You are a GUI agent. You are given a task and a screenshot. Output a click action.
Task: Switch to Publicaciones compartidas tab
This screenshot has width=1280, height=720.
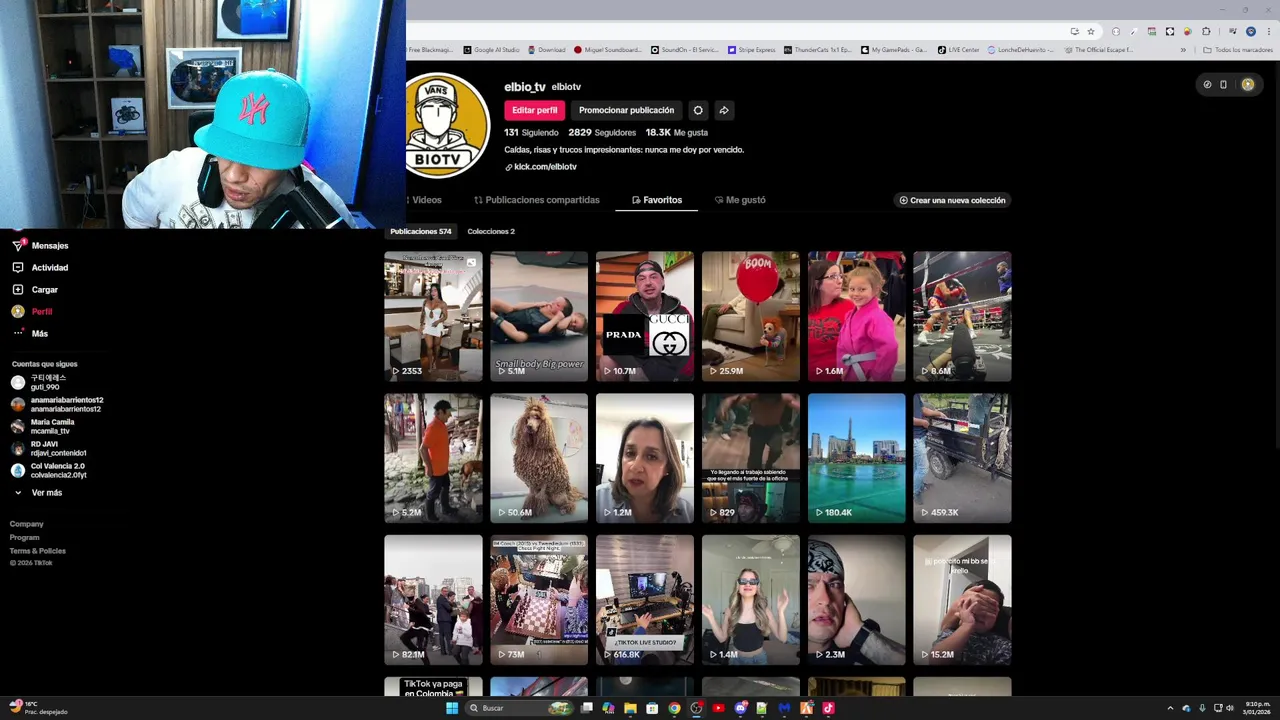[537, 200]
